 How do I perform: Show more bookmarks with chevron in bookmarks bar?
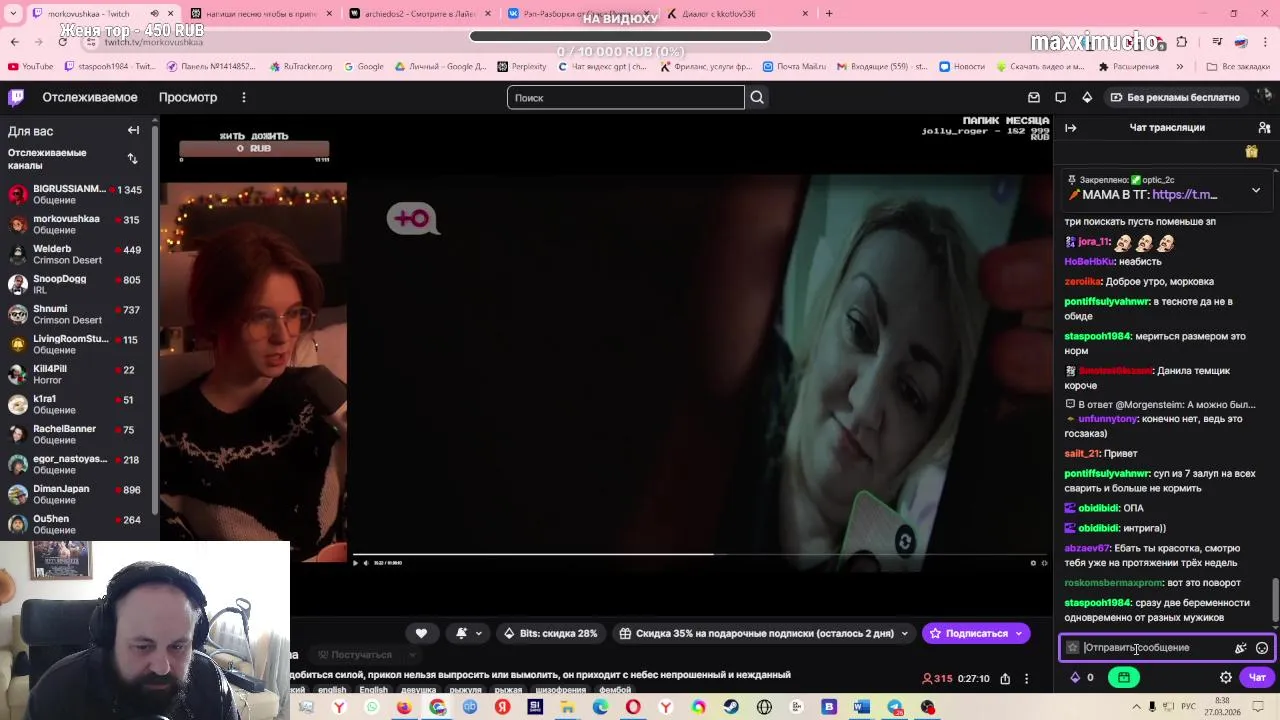pos(1179,67)
